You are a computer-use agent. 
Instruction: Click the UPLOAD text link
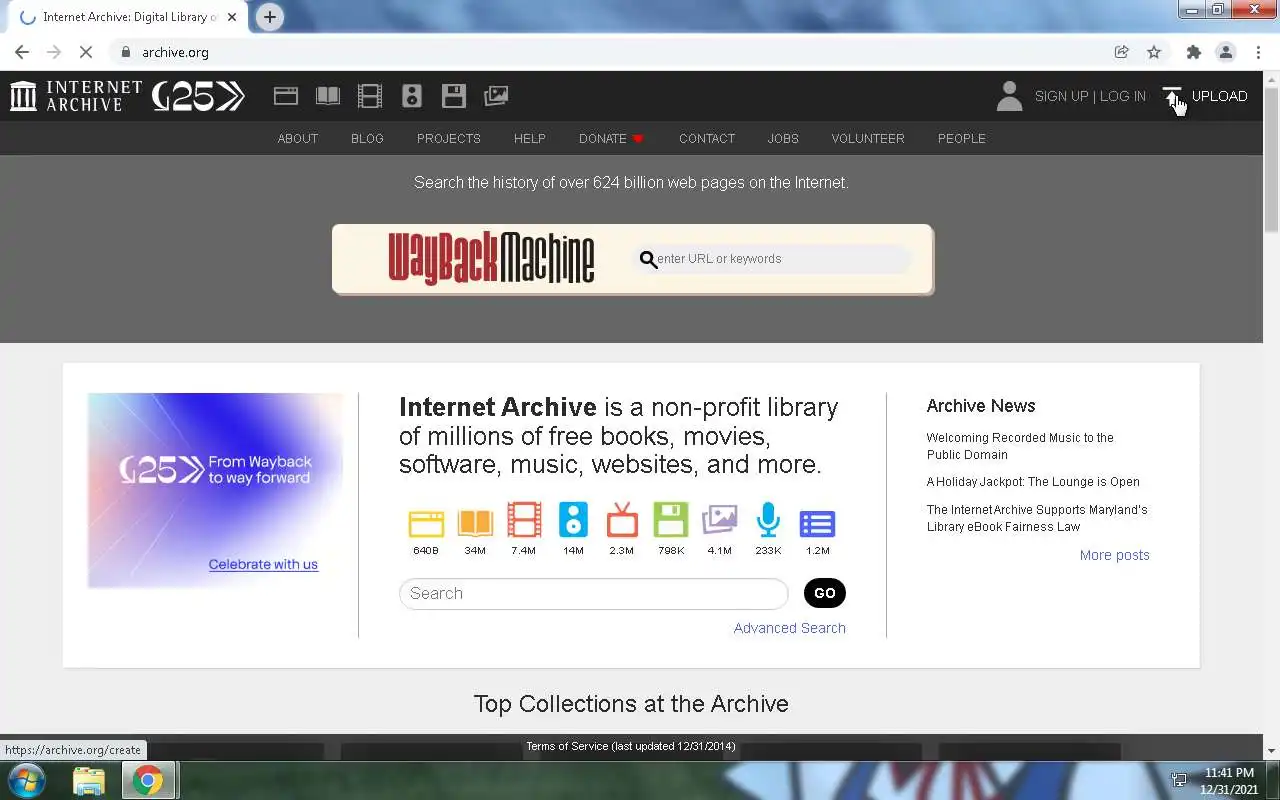pos(1220,96)
